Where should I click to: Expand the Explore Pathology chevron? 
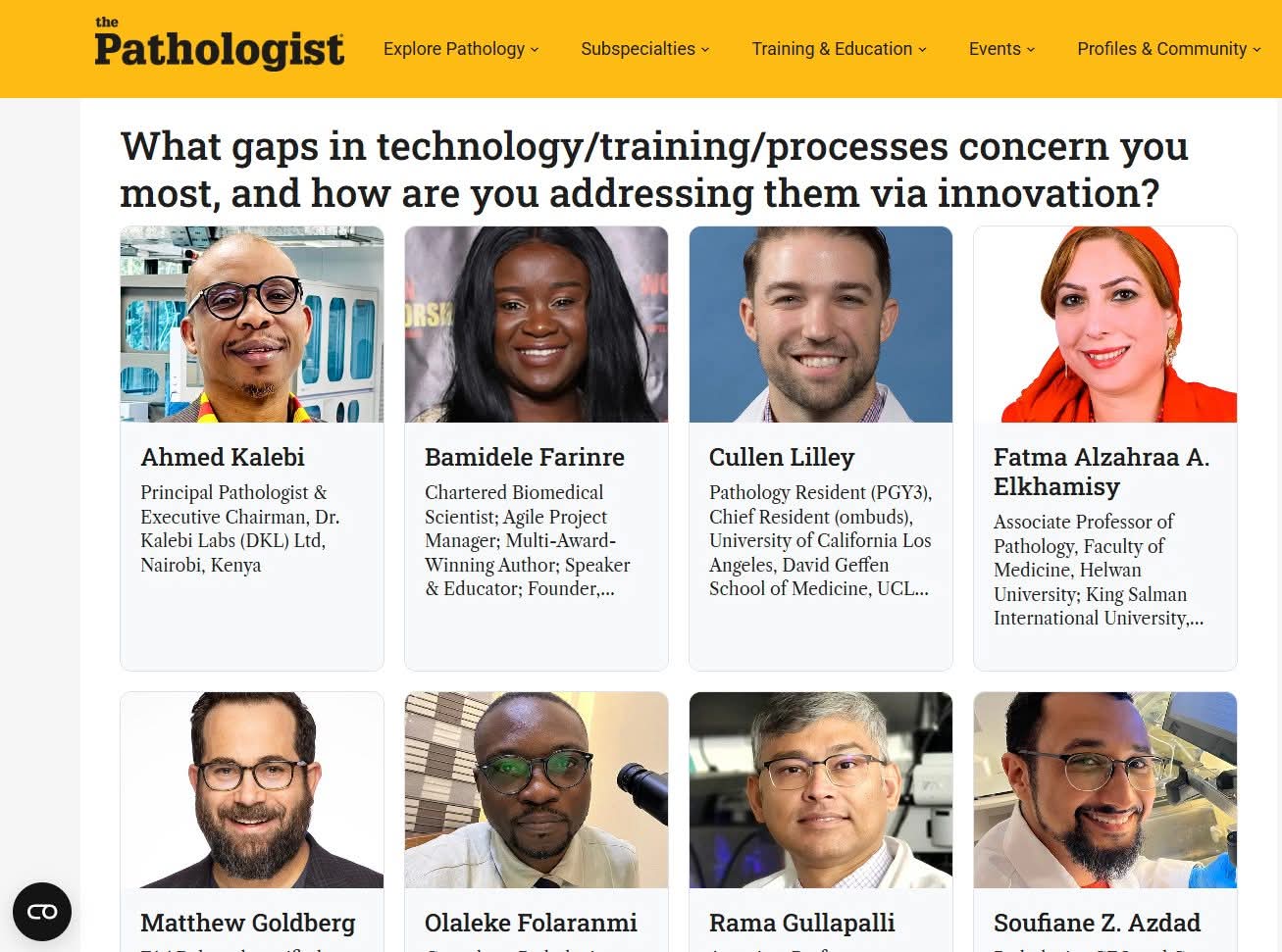click(535, 50)
